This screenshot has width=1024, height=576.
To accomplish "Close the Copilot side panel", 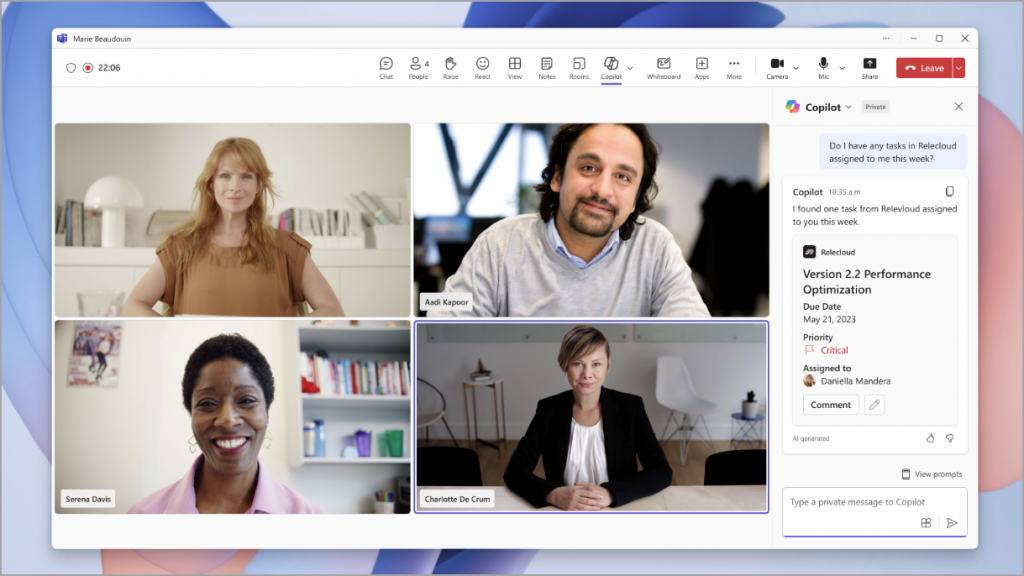I will point(958,106).
